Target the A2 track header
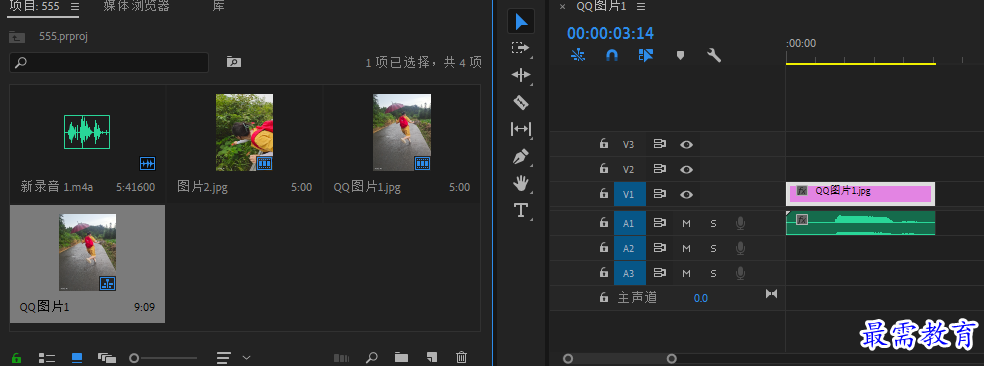The height and width of the screenshot is (366, 984). [629, 248]
